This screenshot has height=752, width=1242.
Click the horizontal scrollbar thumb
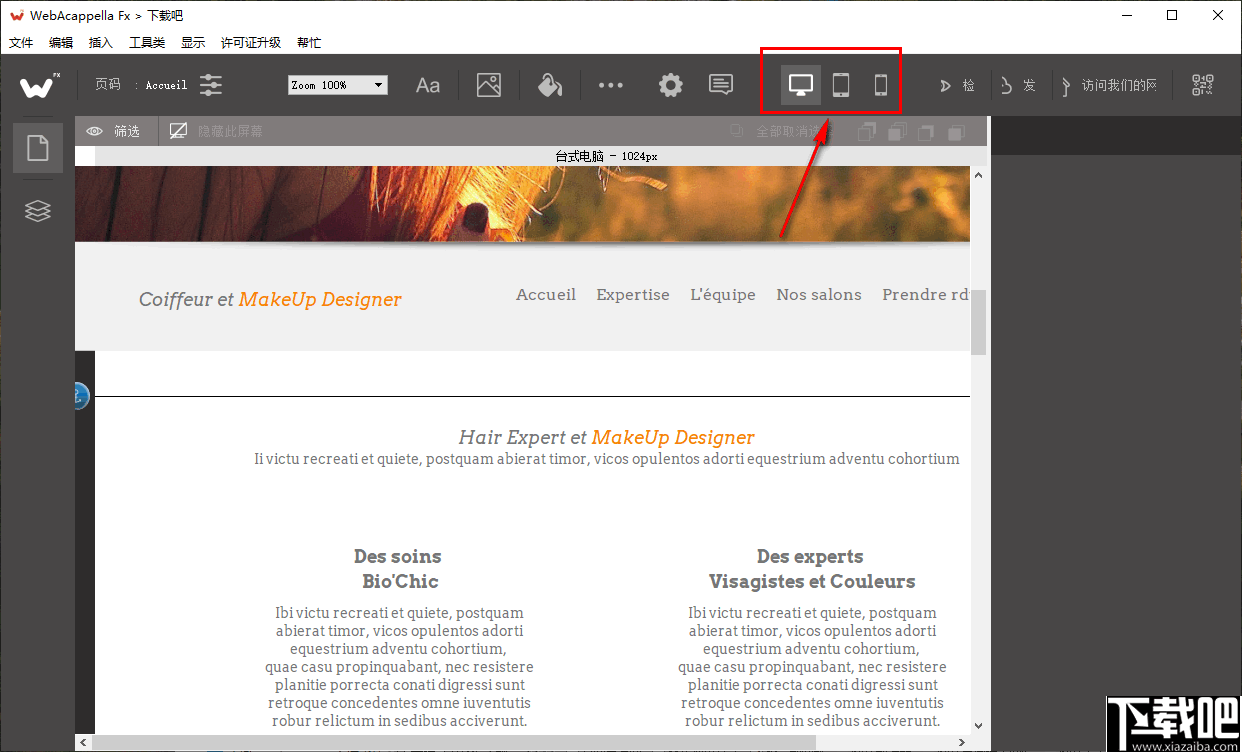455,742
